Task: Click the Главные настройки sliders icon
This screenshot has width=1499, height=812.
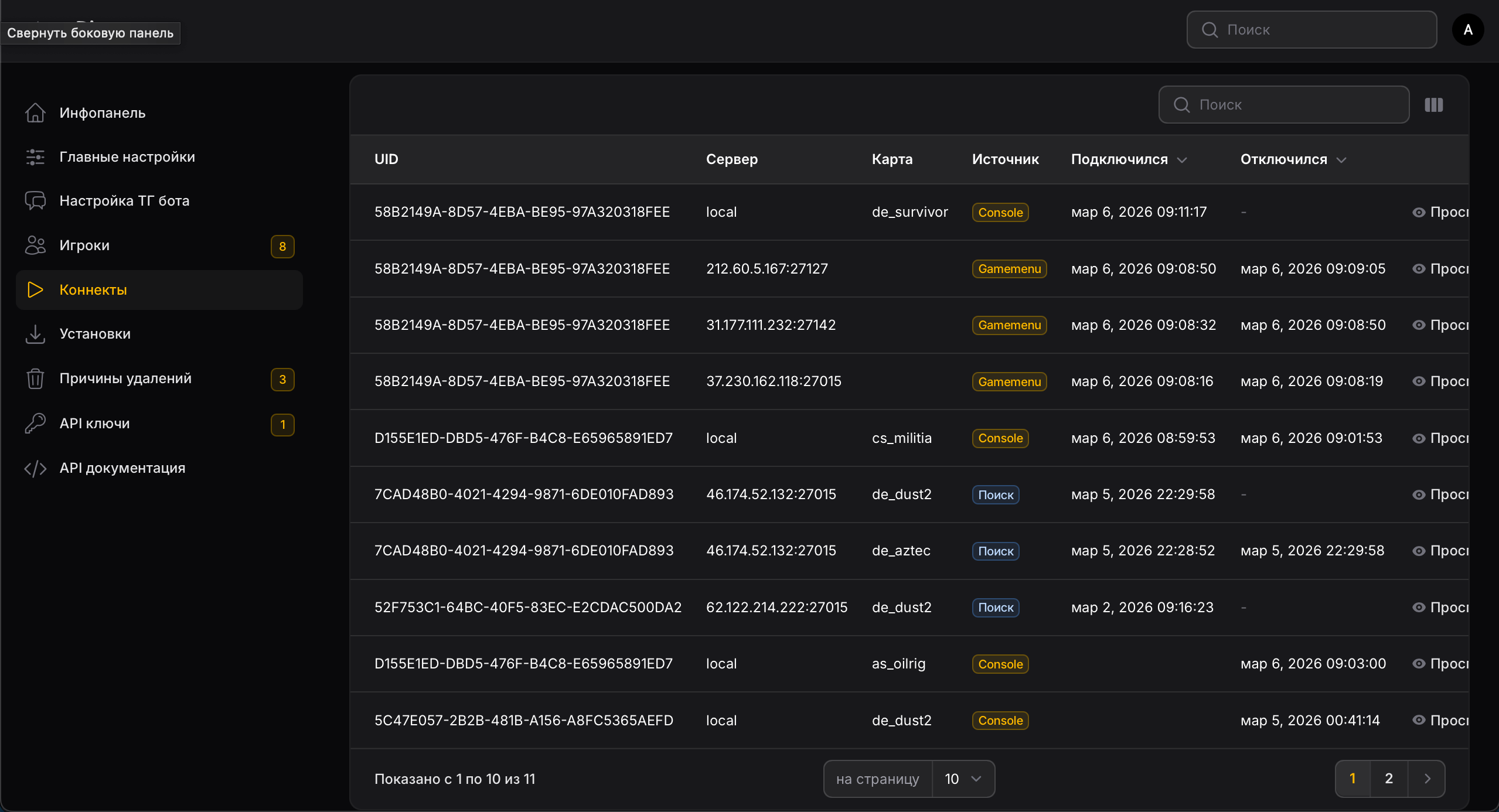Action: [35, 157]
